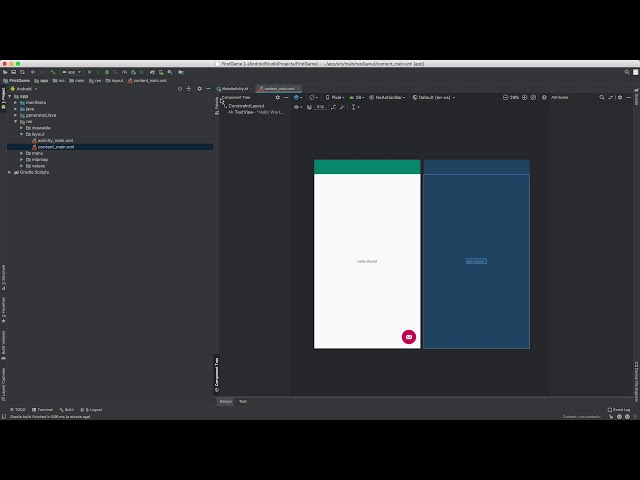Minimize the Component Tree panel
The image size is (640, 480).
click(x=286, y=98)
